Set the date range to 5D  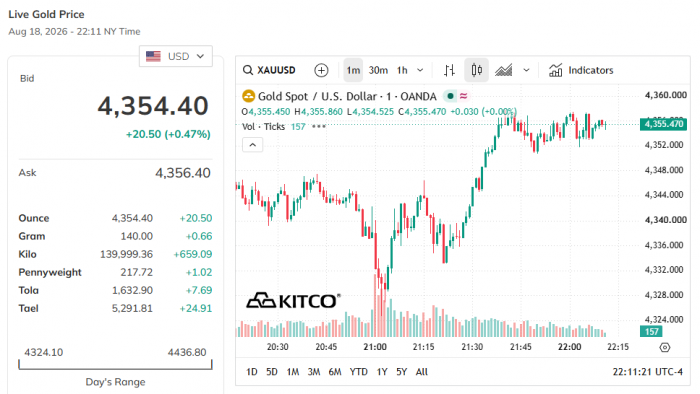click(271, 372)
